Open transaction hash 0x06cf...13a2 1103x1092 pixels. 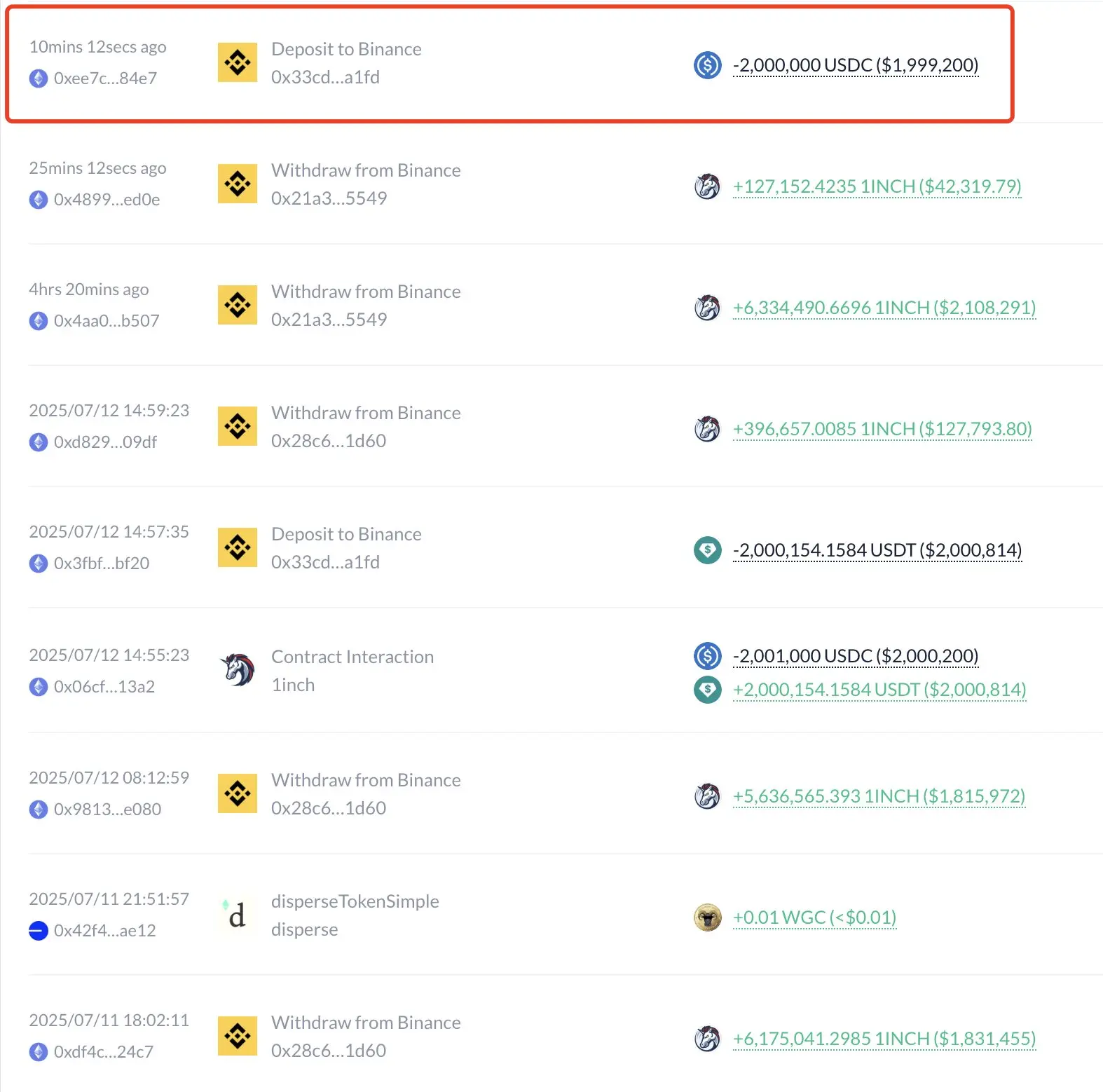tap(104, 687)
